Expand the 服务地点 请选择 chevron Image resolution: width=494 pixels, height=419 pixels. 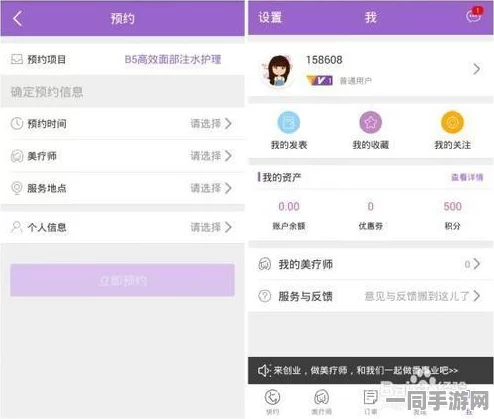[x=228, y=188]
